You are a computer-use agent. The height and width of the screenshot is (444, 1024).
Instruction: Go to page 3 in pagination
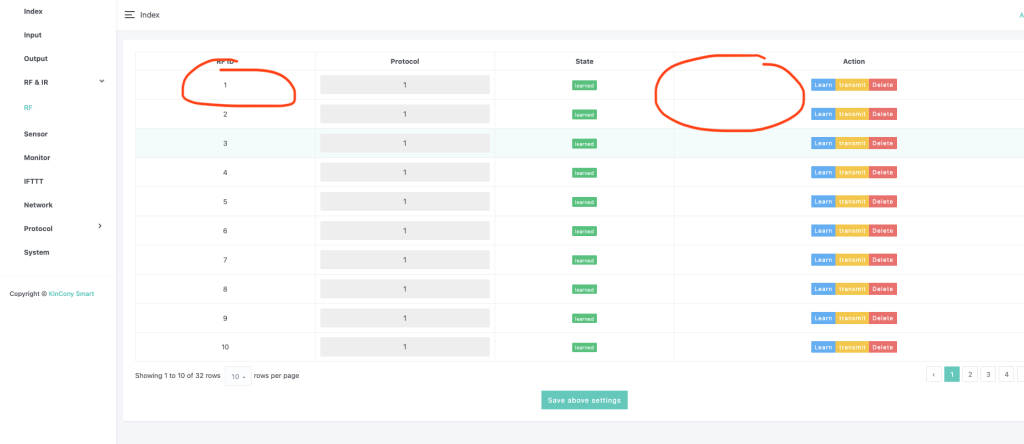(988, 374)
